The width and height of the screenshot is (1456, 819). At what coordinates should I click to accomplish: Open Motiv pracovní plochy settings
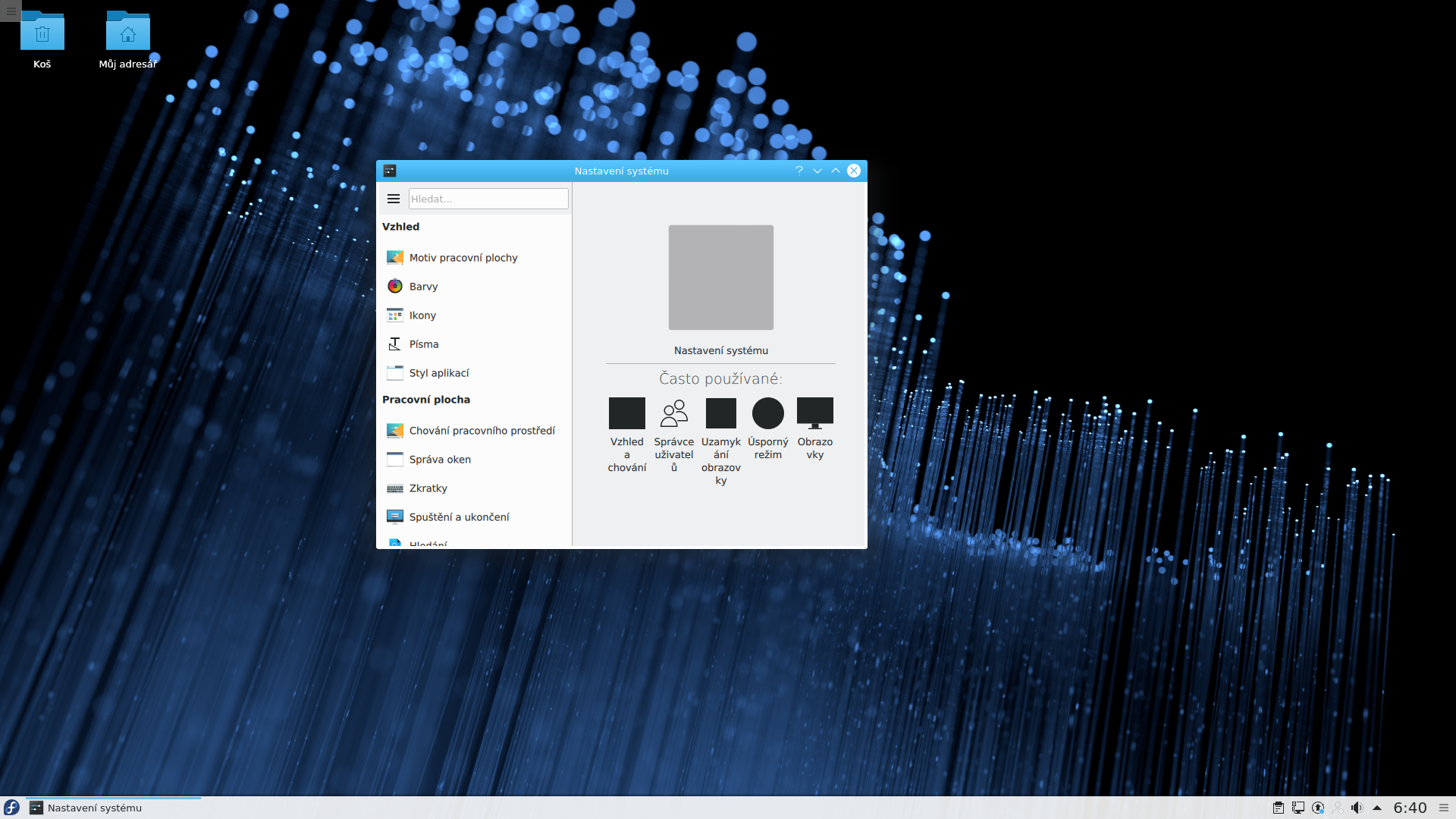tap(463, 258)
